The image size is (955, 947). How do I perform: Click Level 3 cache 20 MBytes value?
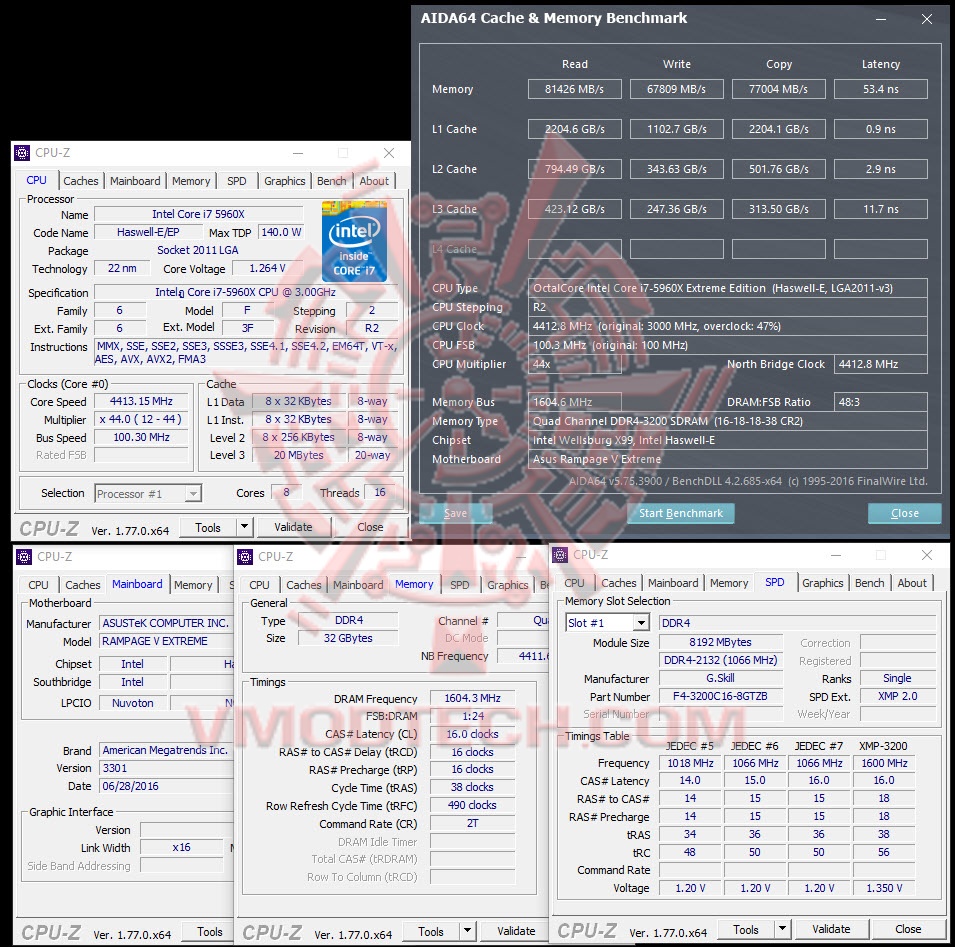pos(298,455)
